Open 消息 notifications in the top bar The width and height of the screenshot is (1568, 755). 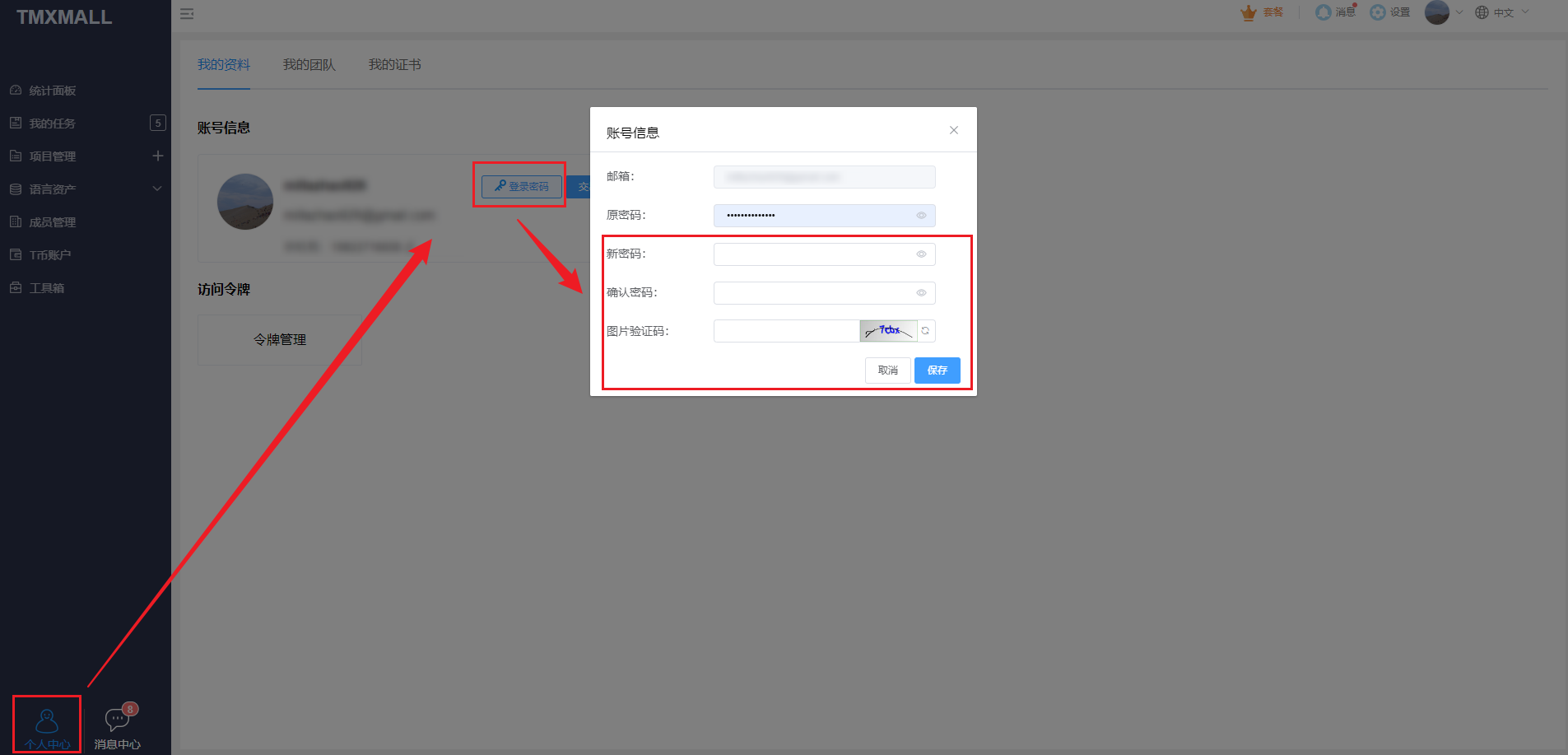(x=1335, y=12)
